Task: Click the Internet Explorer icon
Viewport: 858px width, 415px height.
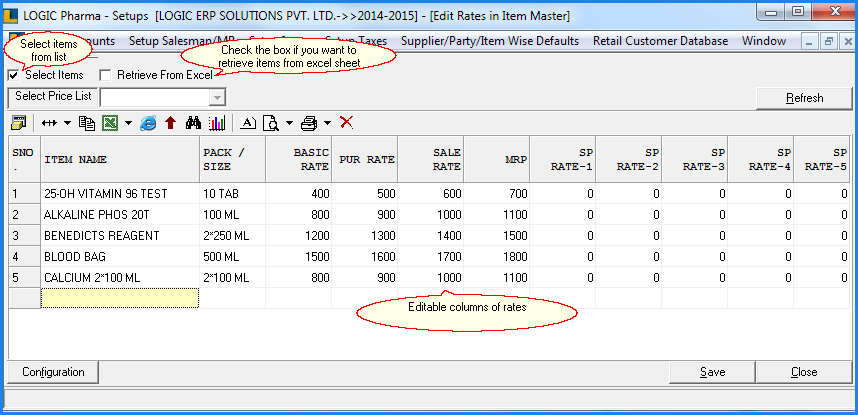Action: (148, 123)
